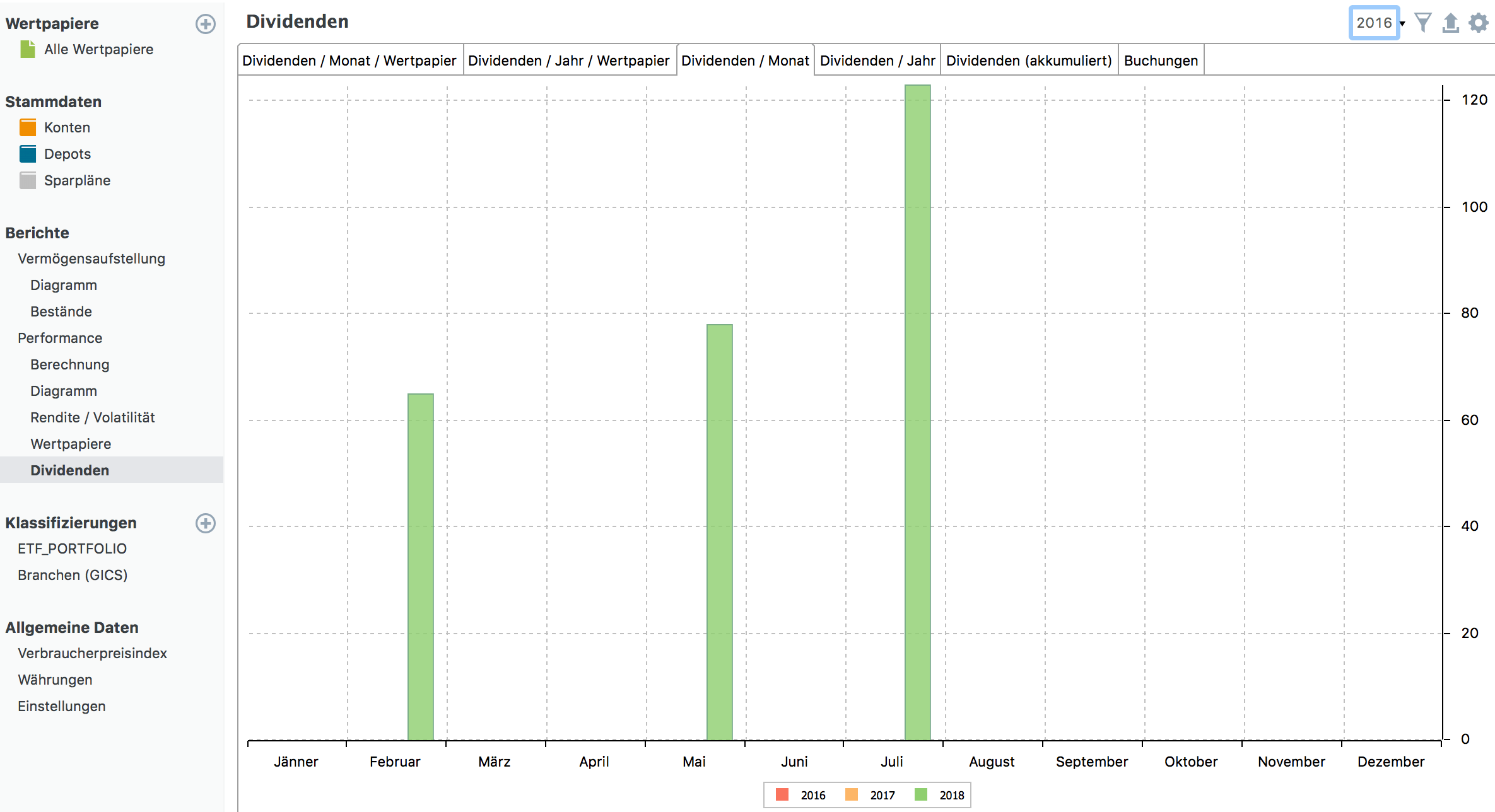
Task: Select Depots in sidebar
Action: click(67, 154)
